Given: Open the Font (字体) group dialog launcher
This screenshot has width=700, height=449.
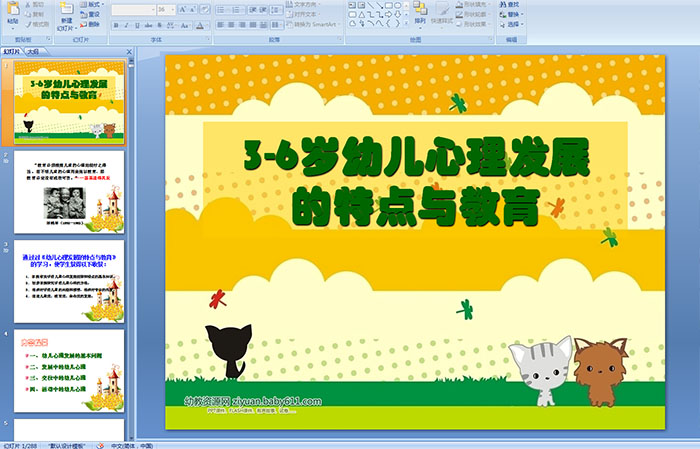Looking at the screenshot, I should pyautogui.click(x=208, y=40).
